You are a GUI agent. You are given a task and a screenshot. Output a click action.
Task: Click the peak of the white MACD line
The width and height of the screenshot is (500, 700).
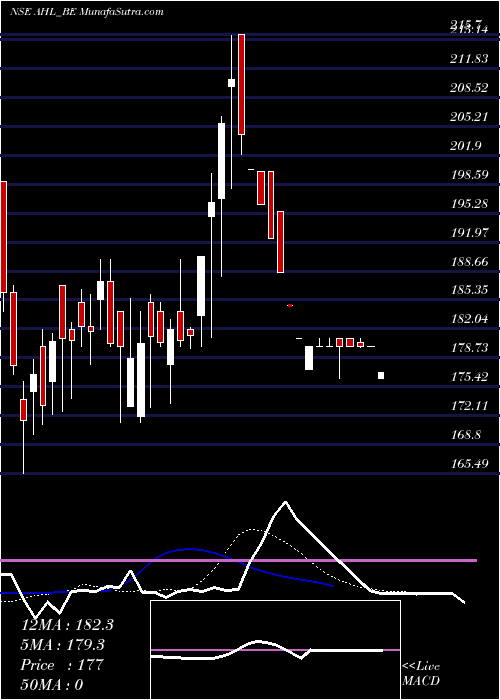click(285, 502)
